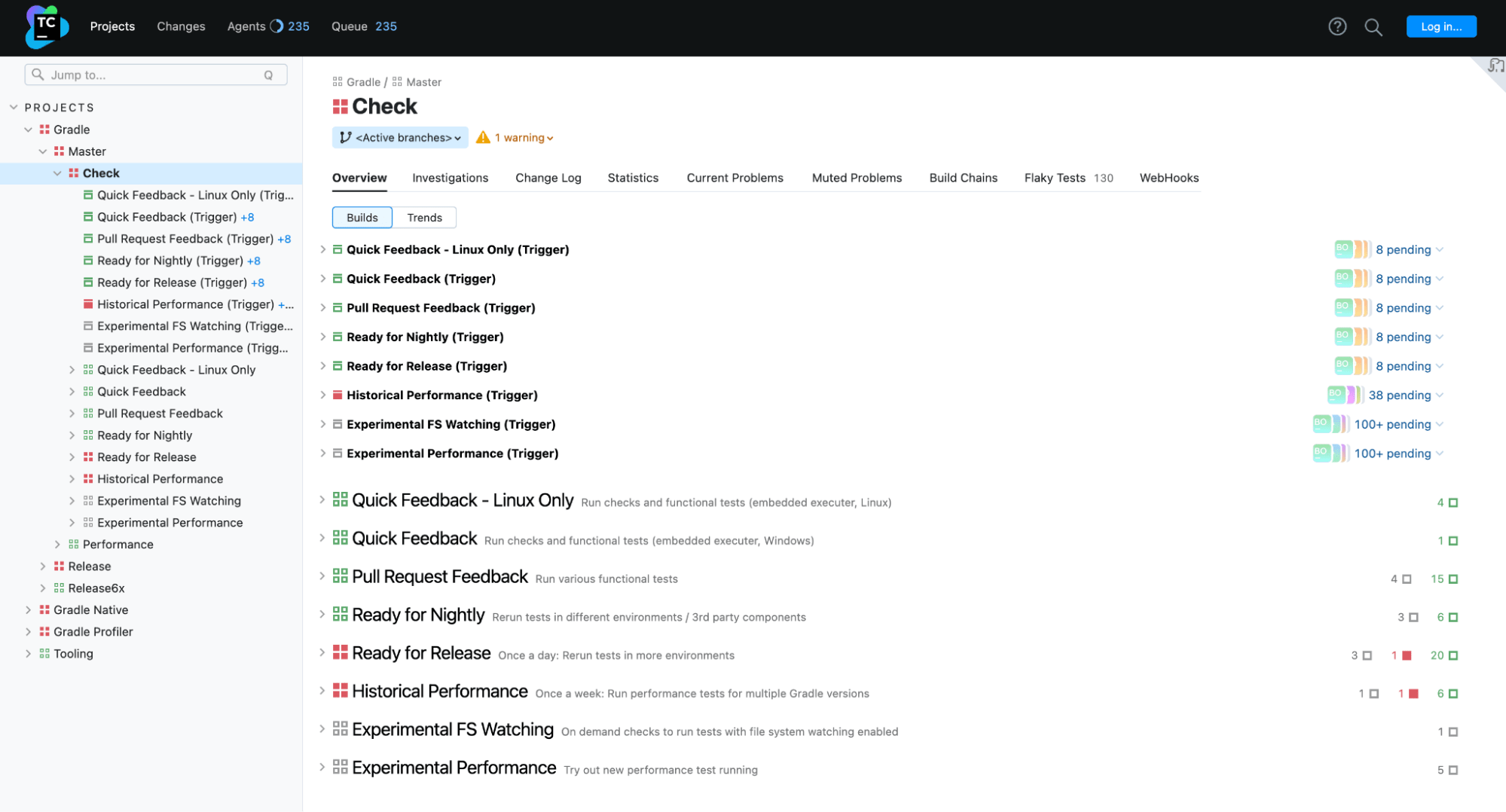Open the Active branches dropdown
The height and width of the screenshot is (812, 1506).
click(x=400, y=137)
